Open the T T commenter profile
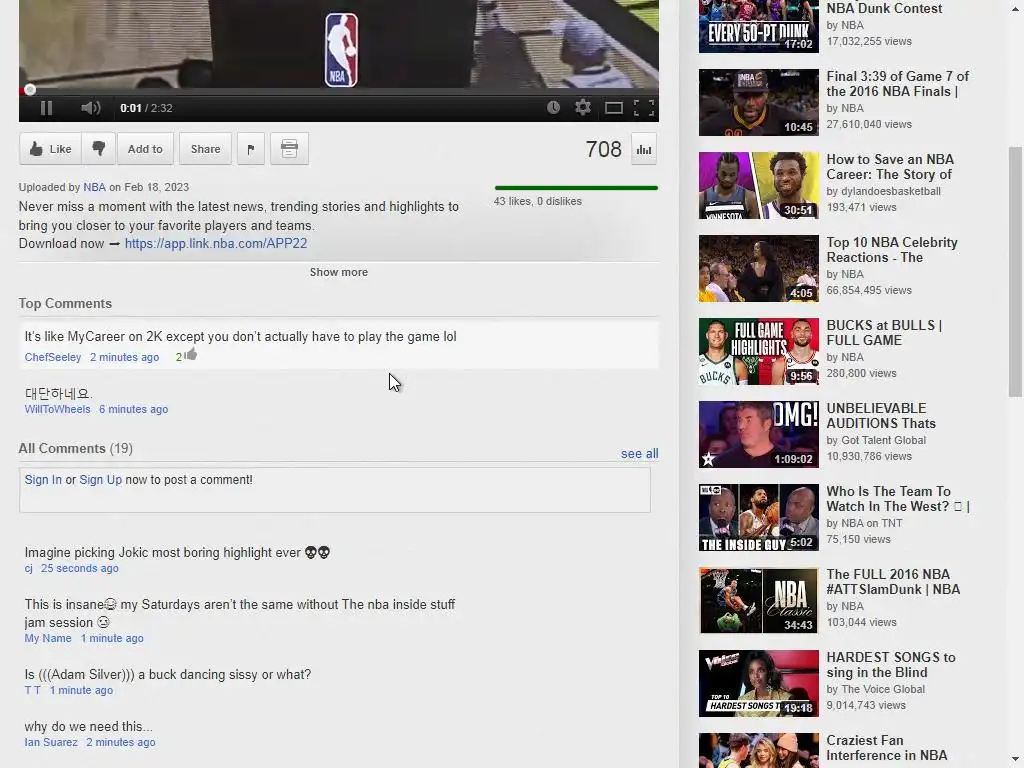 (x=33, y=690)
